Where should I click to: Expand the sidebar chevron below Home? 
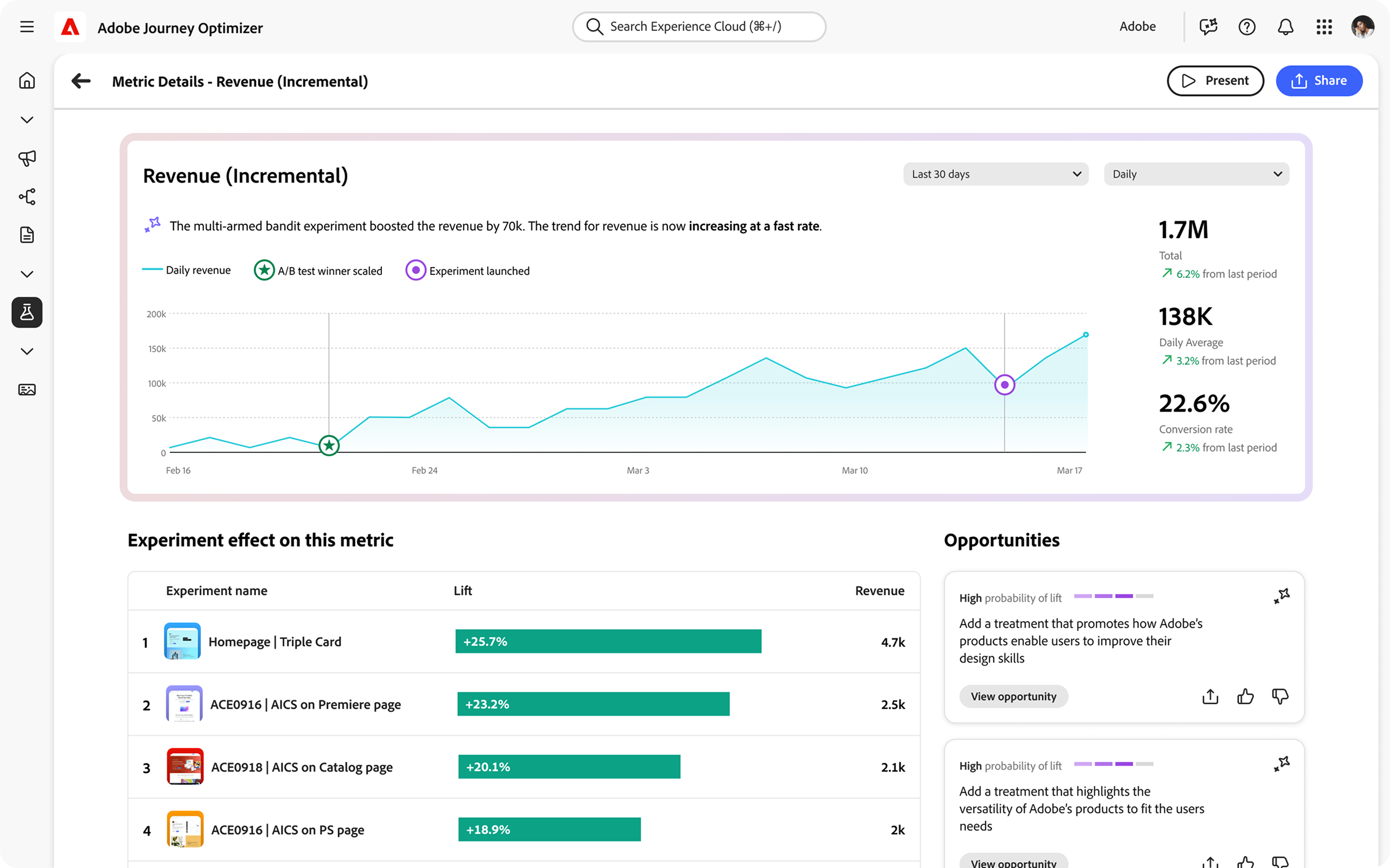[x=27, y=119]
